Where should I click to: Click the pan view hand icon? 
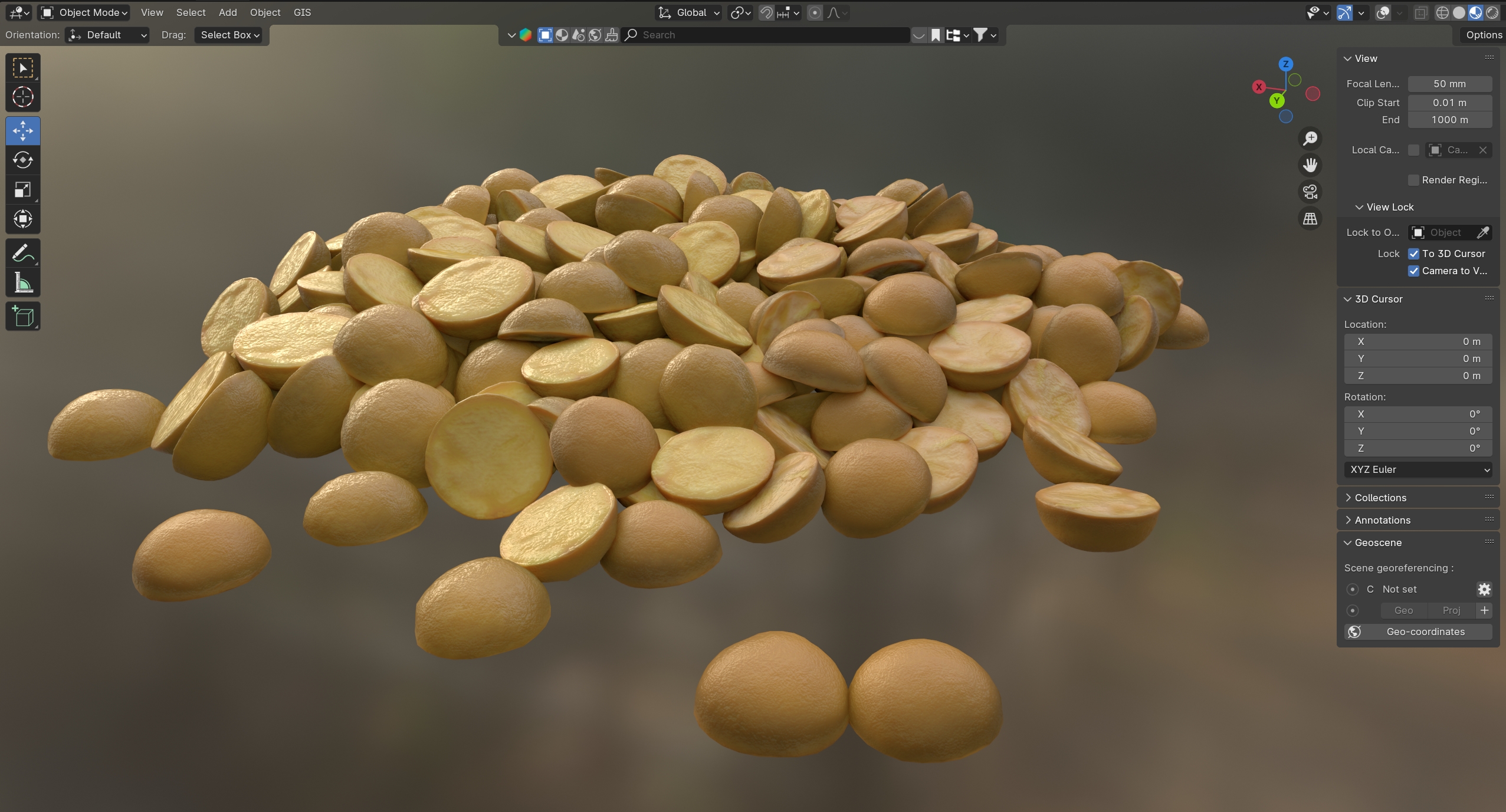pyautogui.click(x=1310, y=165)
